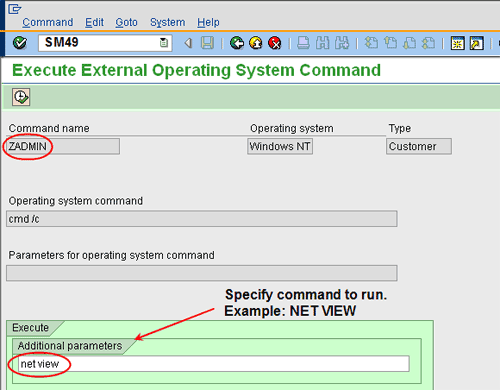Click the Print icon
This screenshot has height=390, width=500.
pos(303,43)
